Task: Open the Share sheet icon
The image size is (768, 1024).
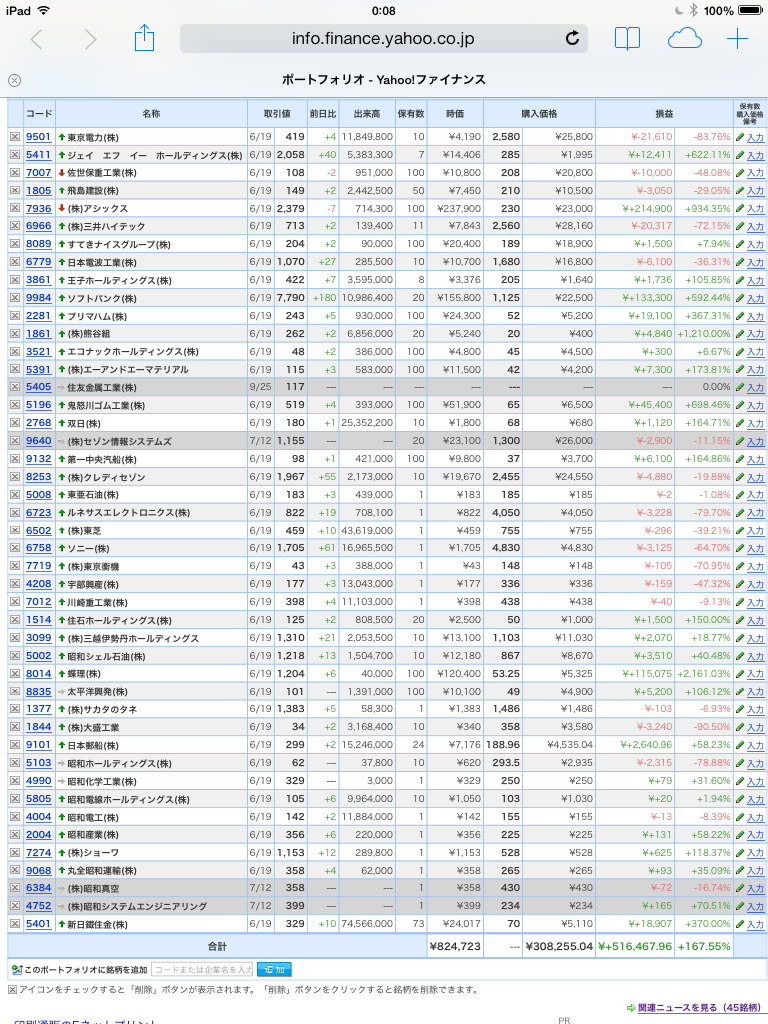Action: point(144,38)
